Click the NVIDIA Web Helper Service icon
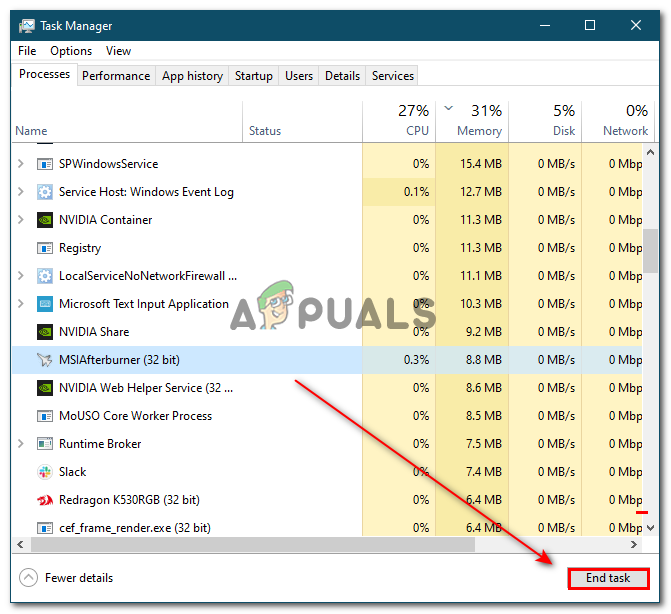The image size is (671, 614). pyautogui.click(x=45, y=388)
